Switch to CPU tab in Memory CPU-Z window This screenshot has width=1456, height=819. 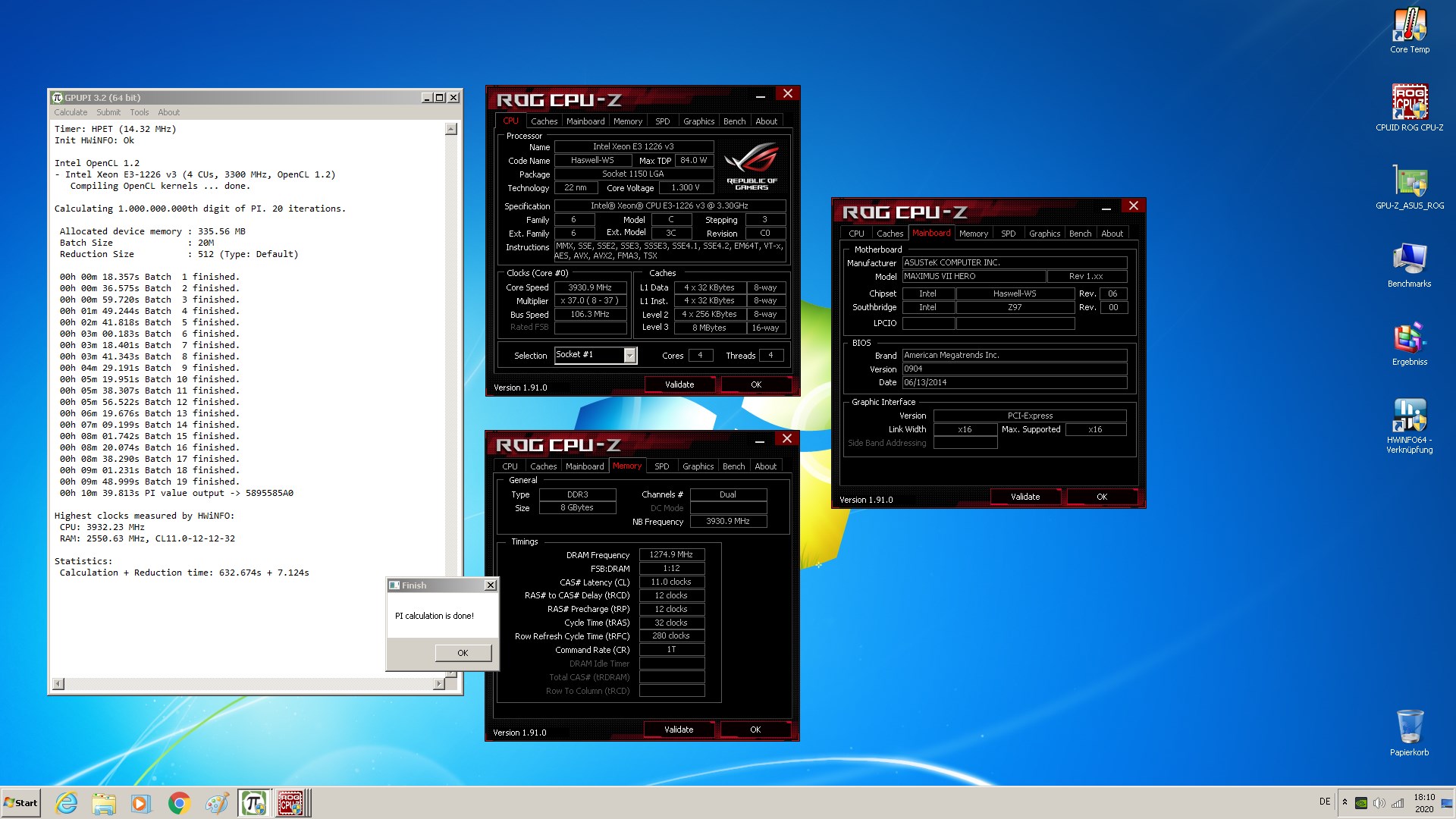pos(510,466)
